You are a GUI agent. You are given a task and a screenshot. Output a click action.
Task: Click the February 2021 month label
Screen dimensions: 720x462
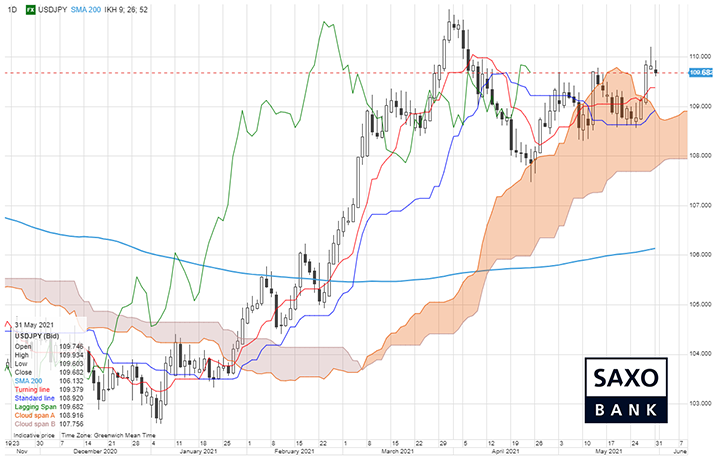coord(294,451)
